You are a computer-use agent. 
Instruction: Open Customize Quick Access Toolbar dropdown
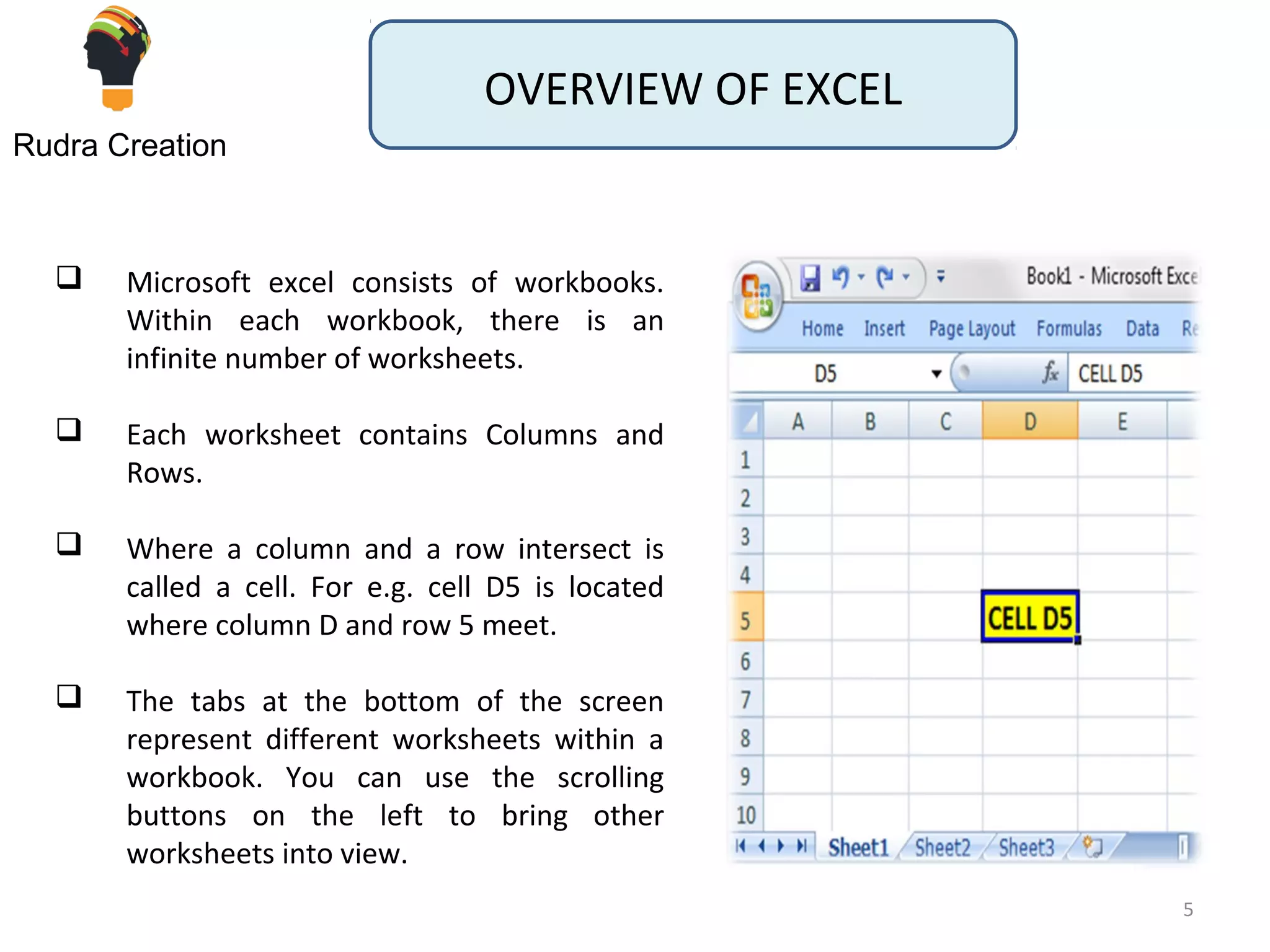point(941,276)
